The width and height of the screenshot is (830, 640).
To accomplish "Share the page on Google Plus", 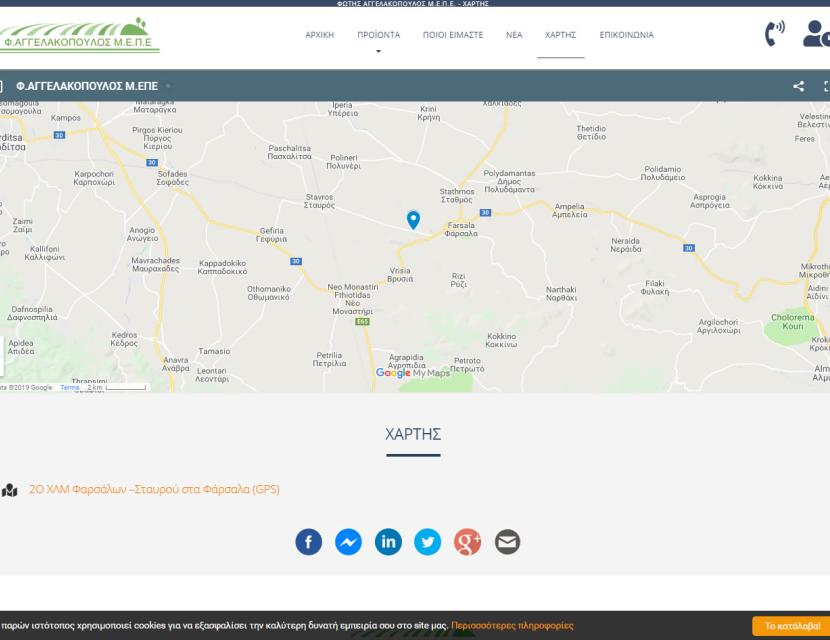I will (x=467, y=542).
